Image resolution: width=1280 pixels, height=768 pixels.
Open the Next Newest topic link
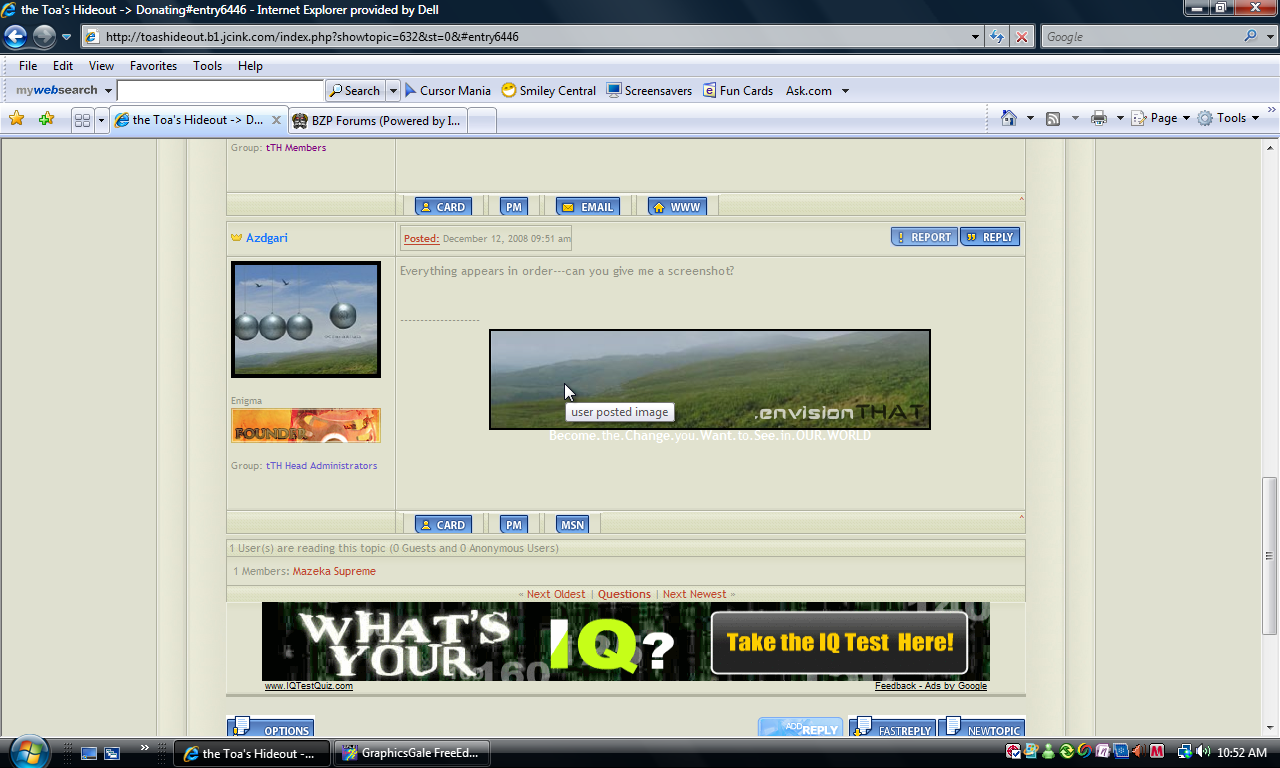tap(694, 594)
